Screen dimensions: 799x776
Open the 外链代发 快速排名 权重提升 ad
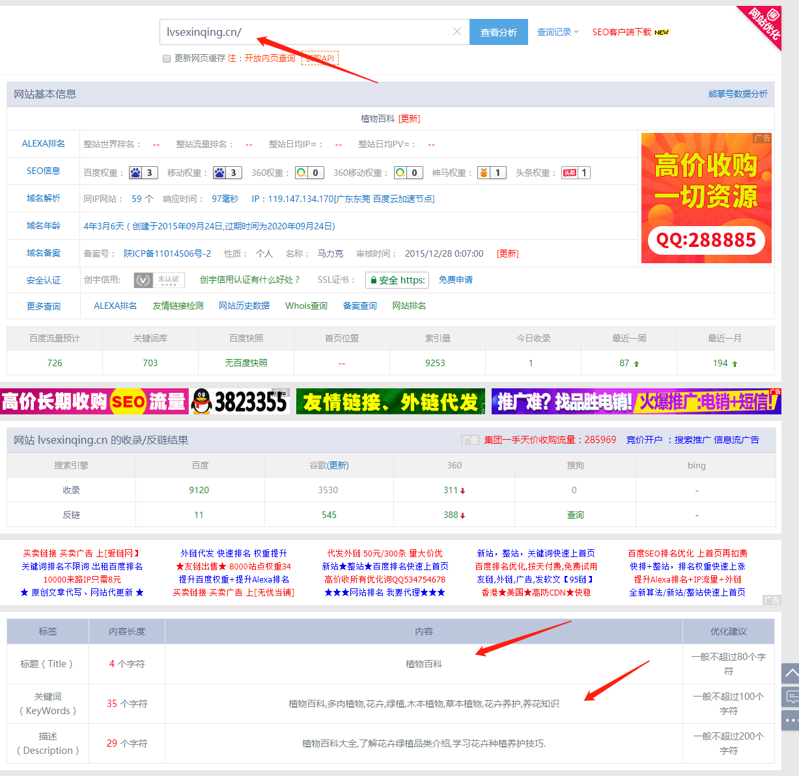click(x=234, y=553)
